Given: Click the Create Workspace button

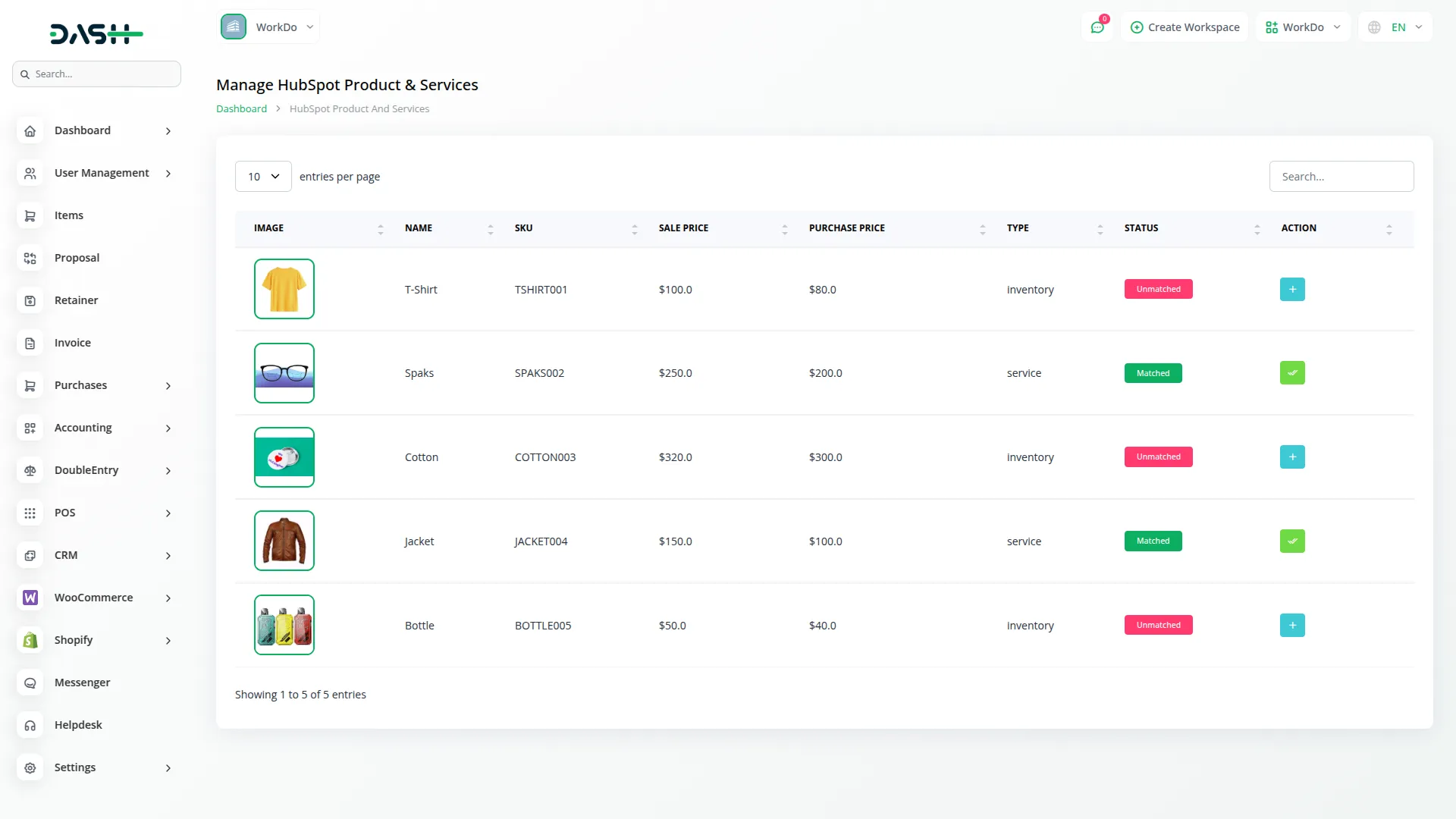Looking at the screenshot, I should (x=1185, y=27).
